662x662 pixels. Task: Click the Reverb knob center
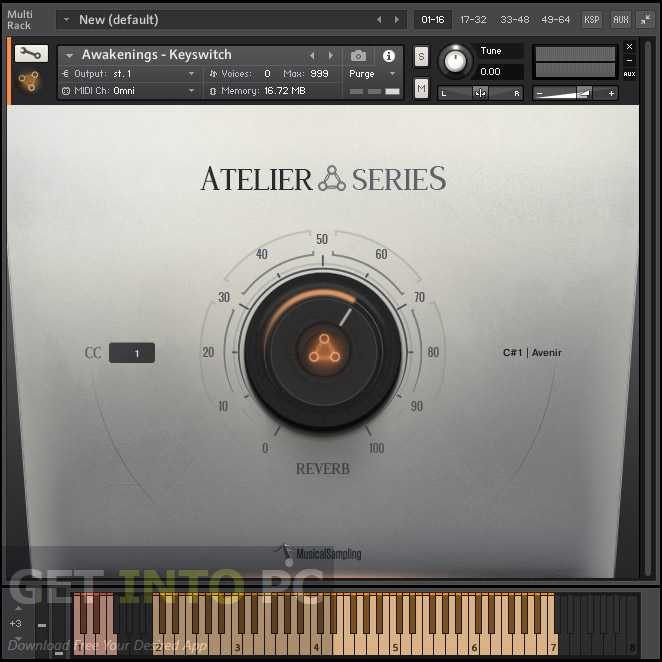[323, 351]
